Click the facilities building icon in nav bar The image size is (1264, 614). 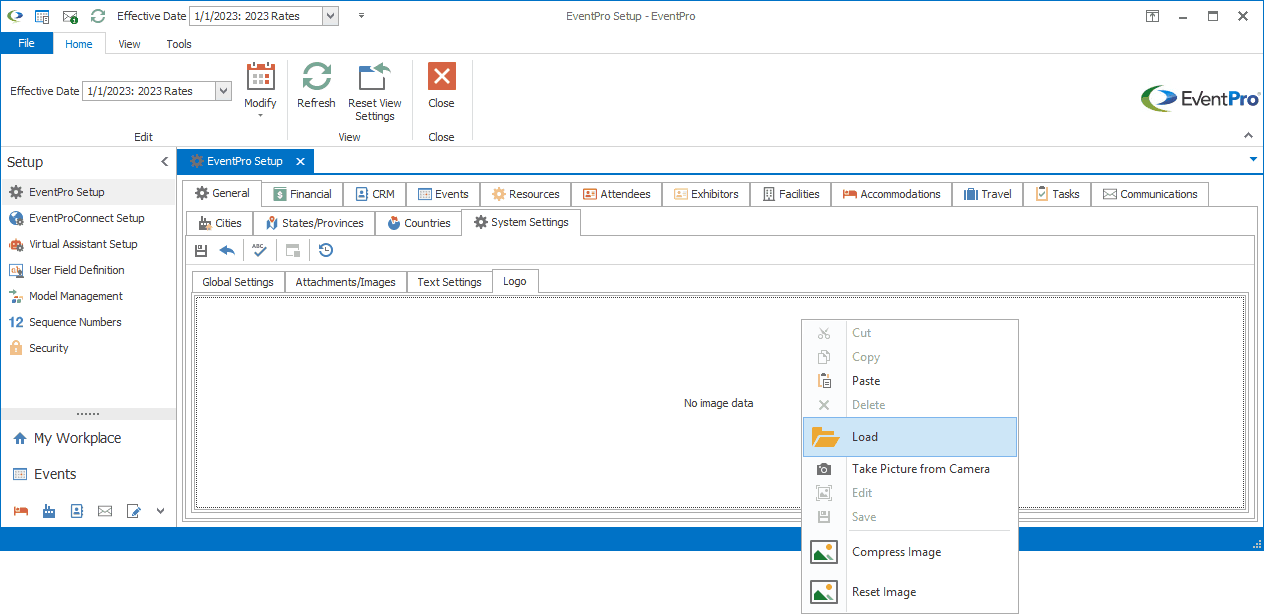[x=49, y=511]
